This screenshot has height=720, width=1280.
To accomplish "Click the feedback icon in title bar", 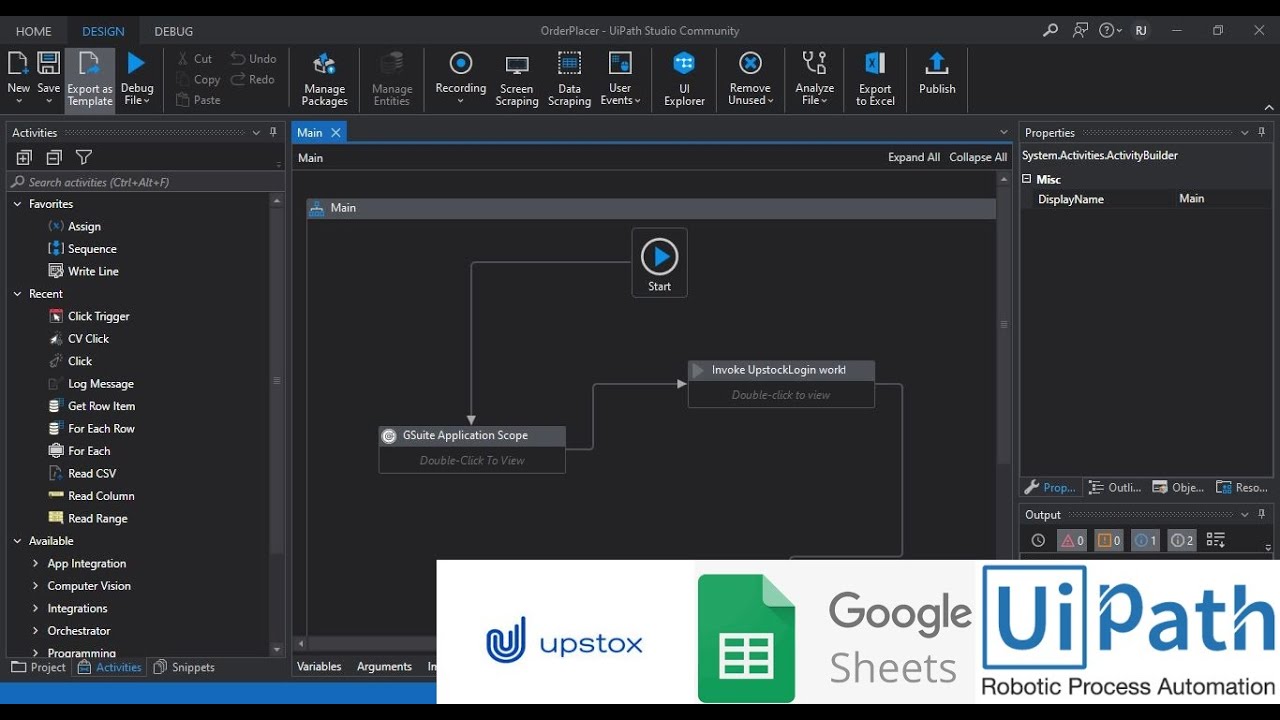I will pyautogui.click(x=1080, y=31).
